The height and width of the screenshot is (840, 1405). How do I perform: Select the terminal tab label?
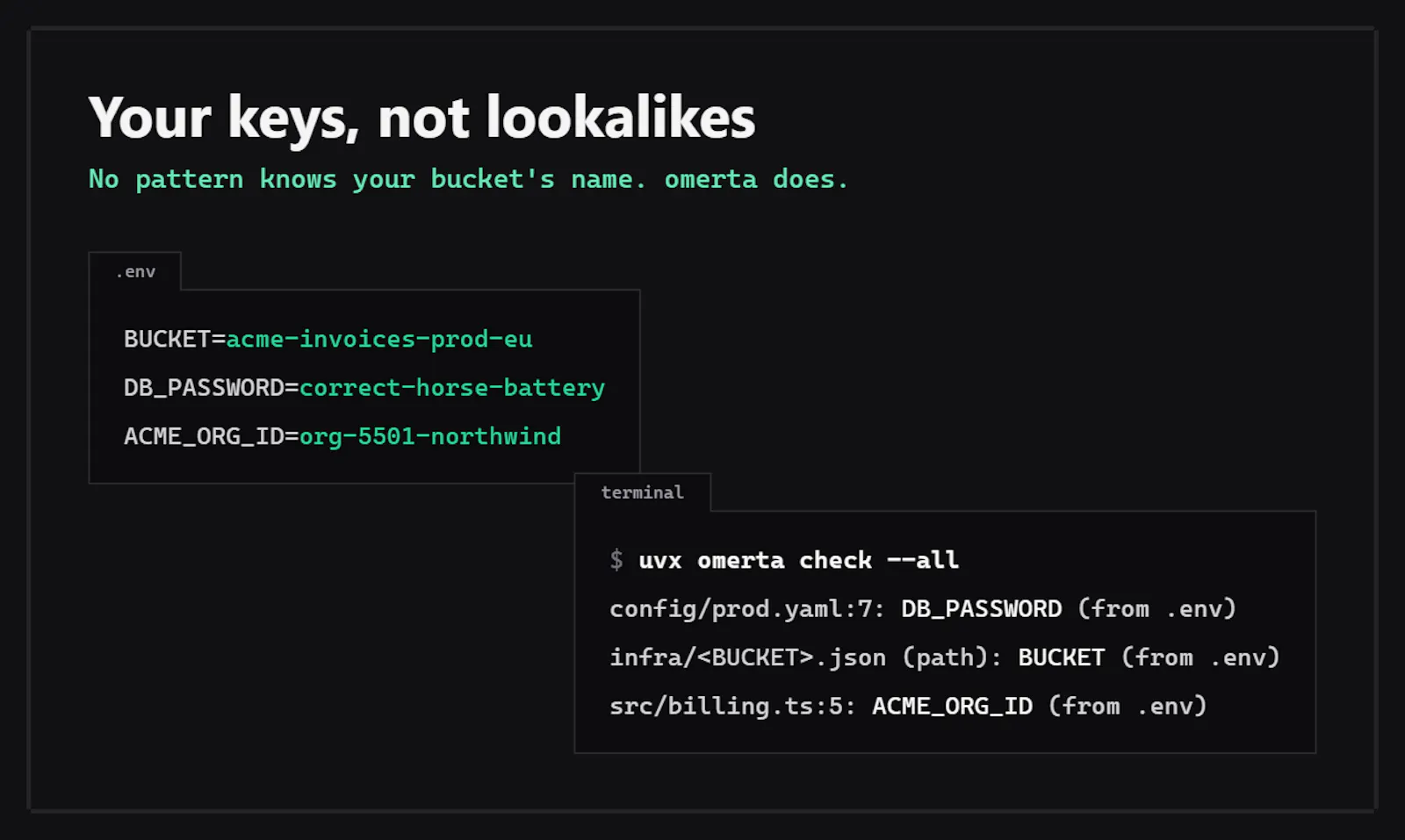pyautogui.click(x=642, y=492)
